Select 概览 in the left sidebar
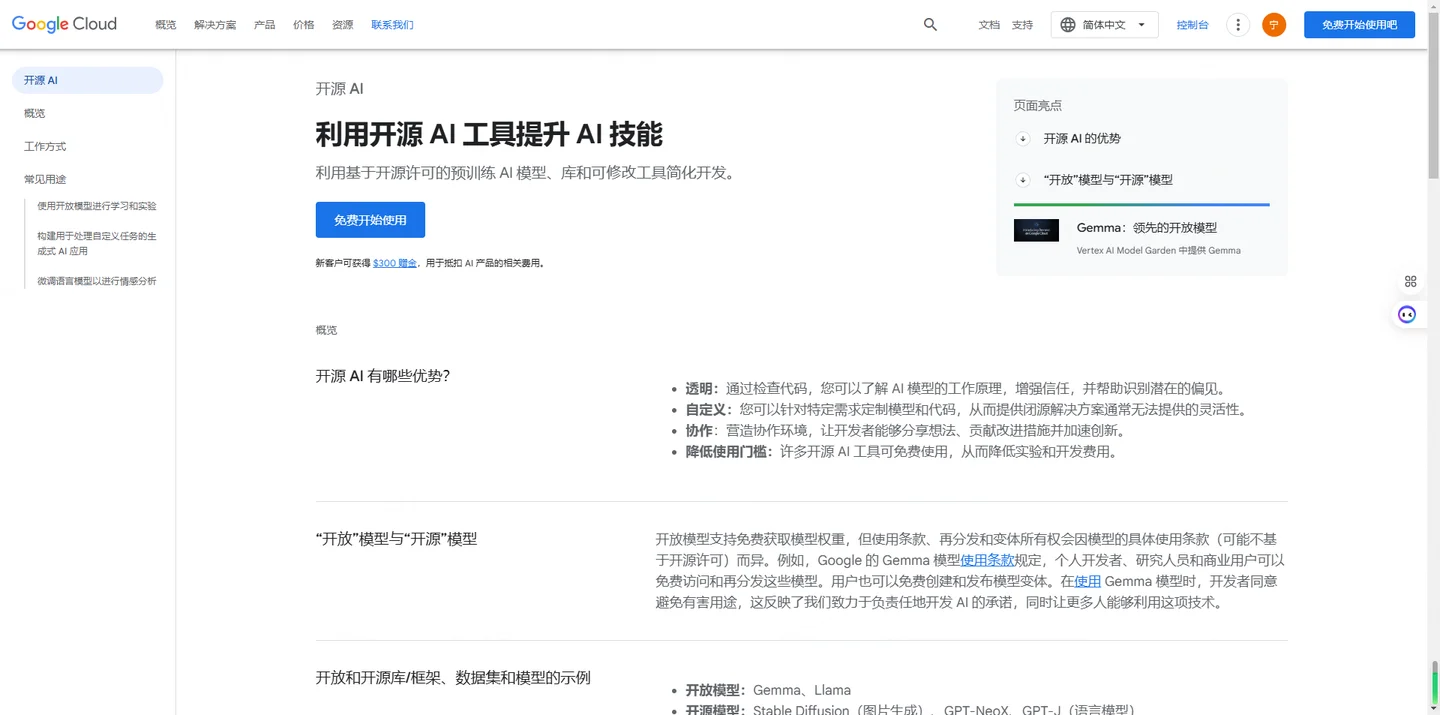Image resolution: width=1440 pixels, height=715 pixels. click(x=35, y=113)
